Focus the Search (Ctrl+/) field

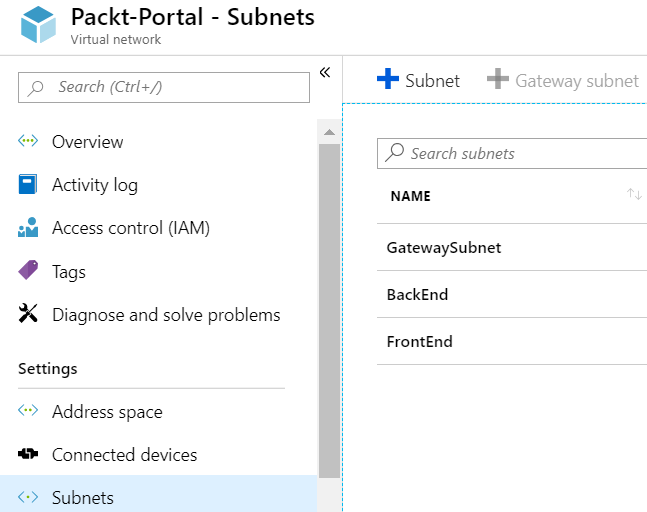pyautogui.click(x=164, y=87)
